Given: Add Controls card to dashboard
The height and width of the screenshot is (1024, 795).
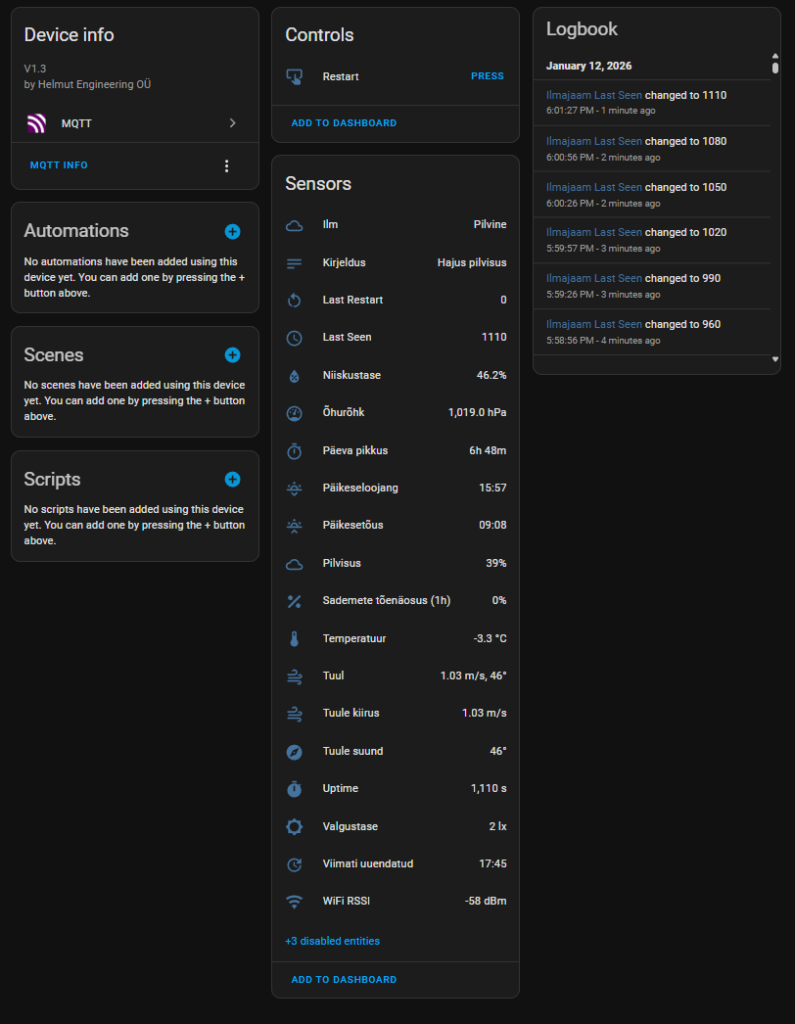Looking at the screenshot, I should [x=344, y=123].
